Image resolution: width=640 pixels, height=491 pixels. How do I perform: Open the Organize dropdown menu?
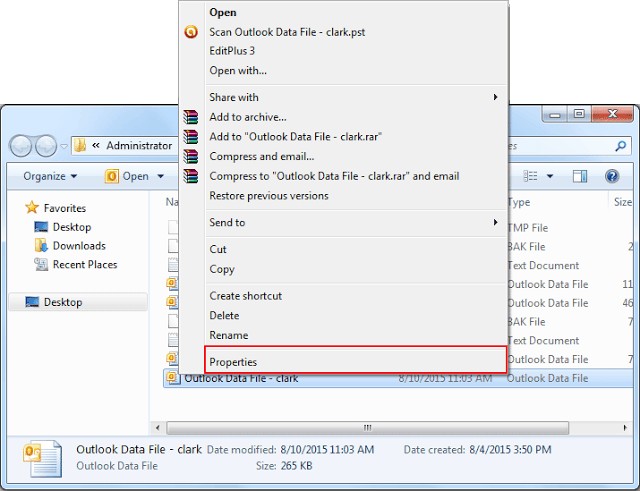[50, 176]
